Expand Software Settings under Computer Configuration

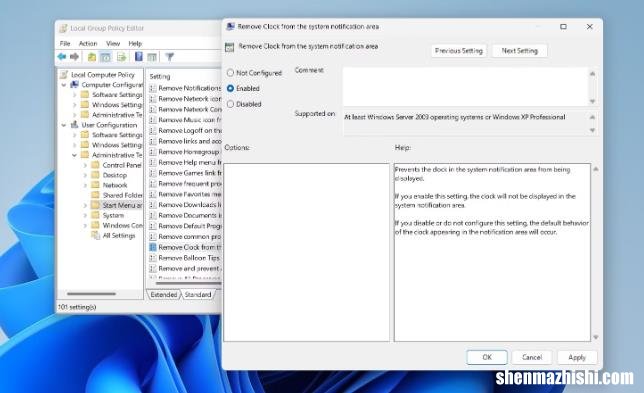coord(74,95)
